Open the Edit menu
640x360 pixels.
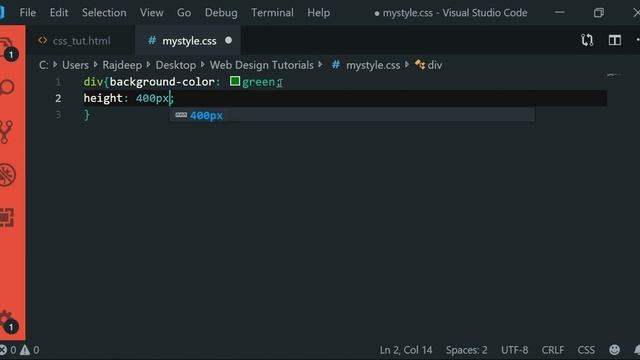click(59, 13)
